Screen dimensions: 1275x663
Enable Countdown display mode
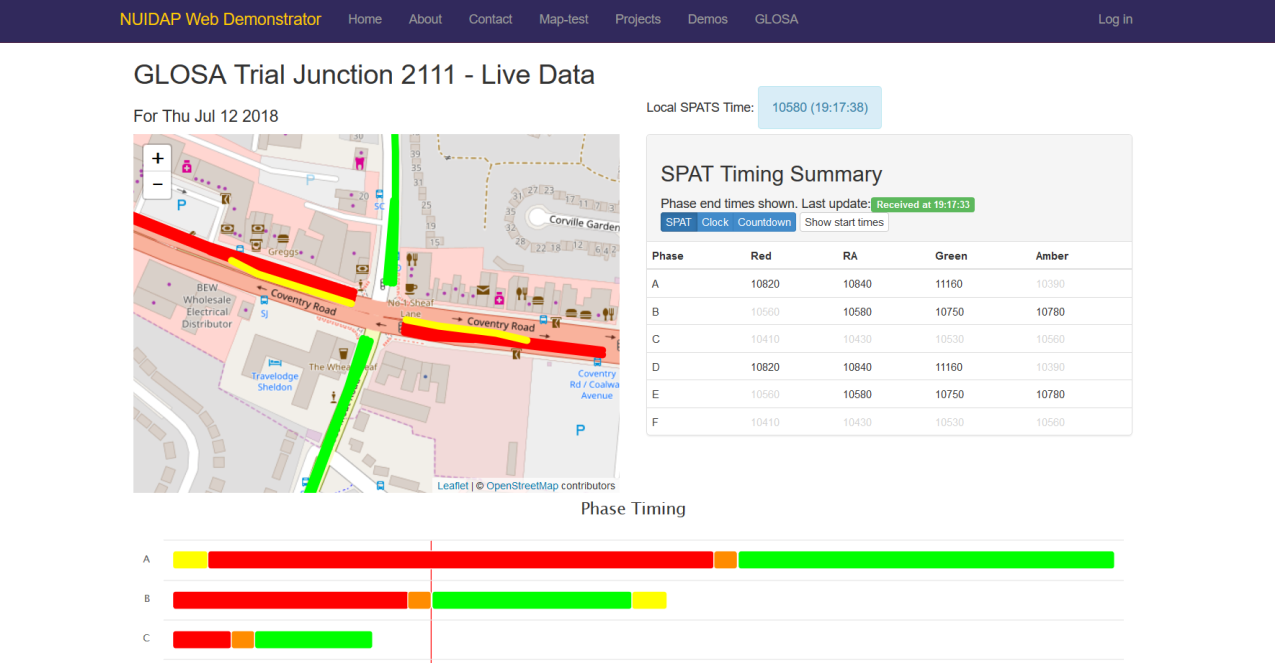coord(764,222)
